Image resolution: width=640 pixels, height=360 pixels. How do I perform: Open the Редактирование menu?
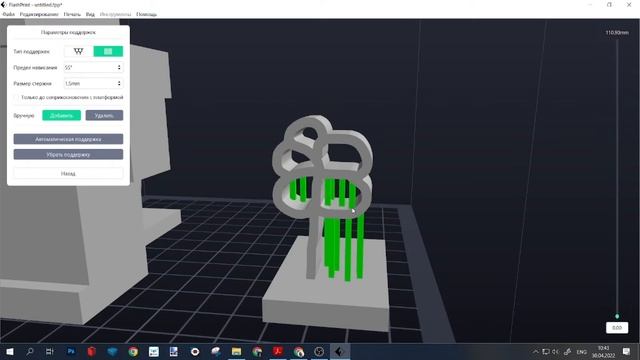pyautogui.click(x=39, y=14)
